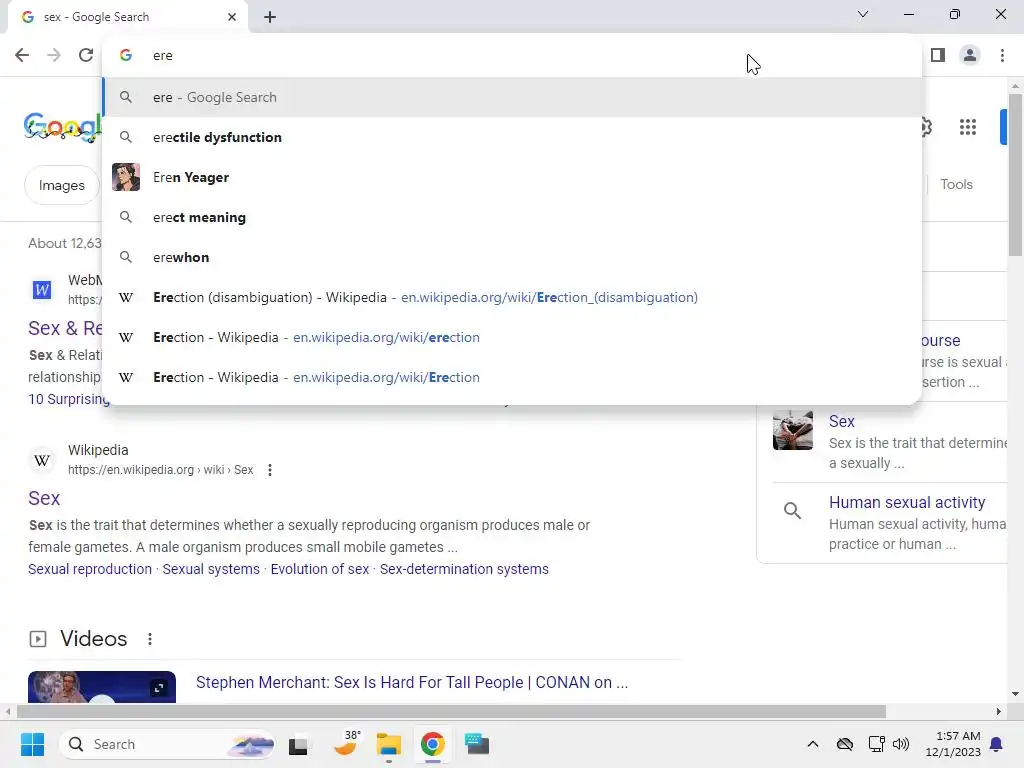Open the Tools search option

(x=956, y=184)
